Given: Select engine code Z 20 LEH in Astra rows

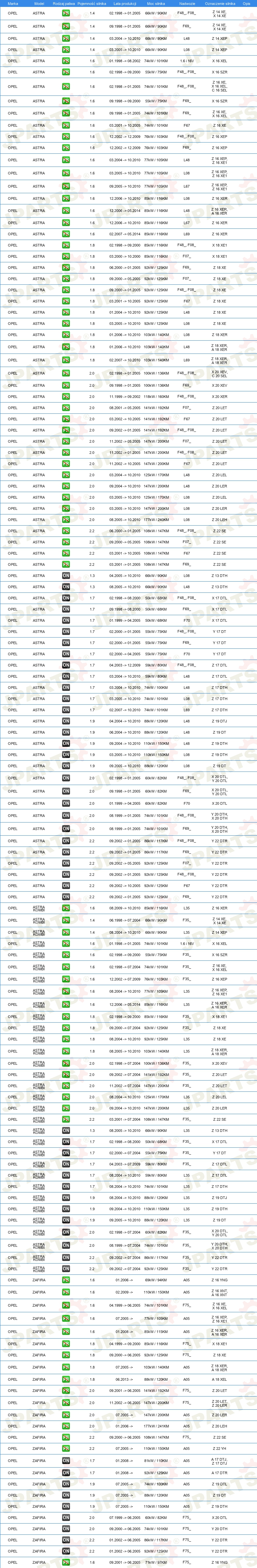Looking at the screenshot, I should click(x=219, y=520).
